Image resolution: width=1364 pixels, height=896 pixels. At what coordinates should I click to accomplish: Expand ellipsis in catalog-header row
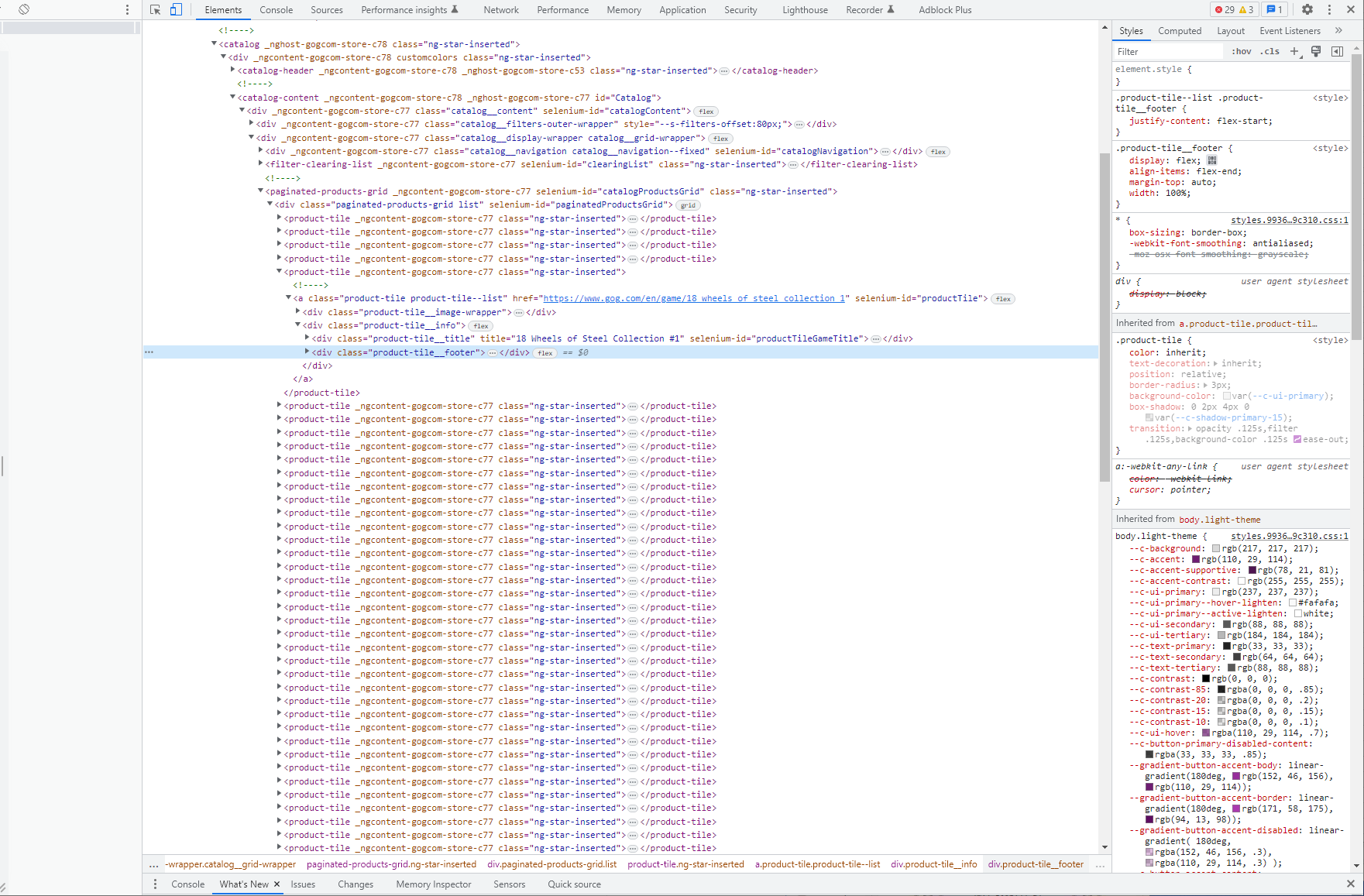click(x=724, y=71)
